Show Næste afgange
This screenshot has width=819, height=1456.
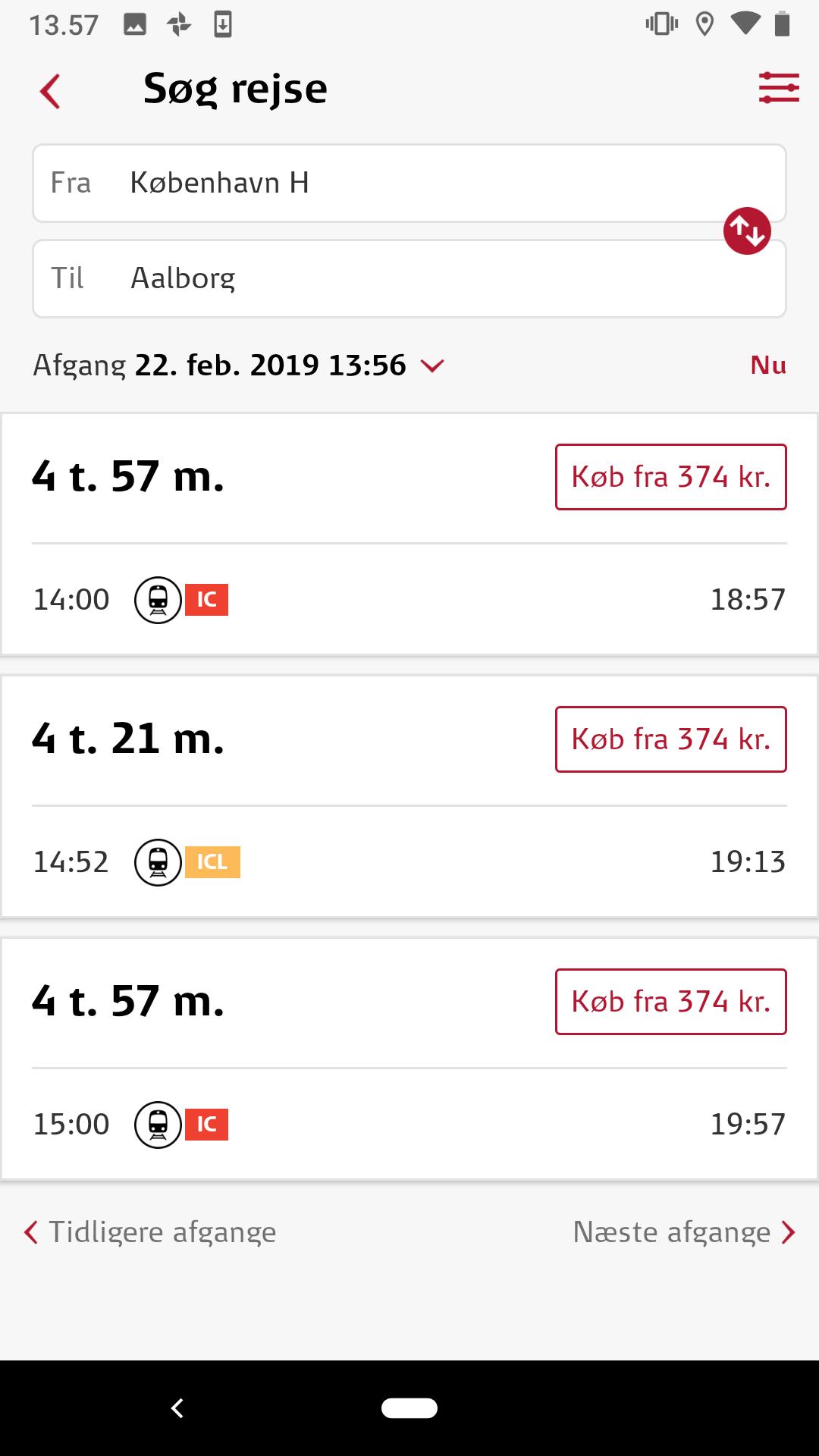683,1232
